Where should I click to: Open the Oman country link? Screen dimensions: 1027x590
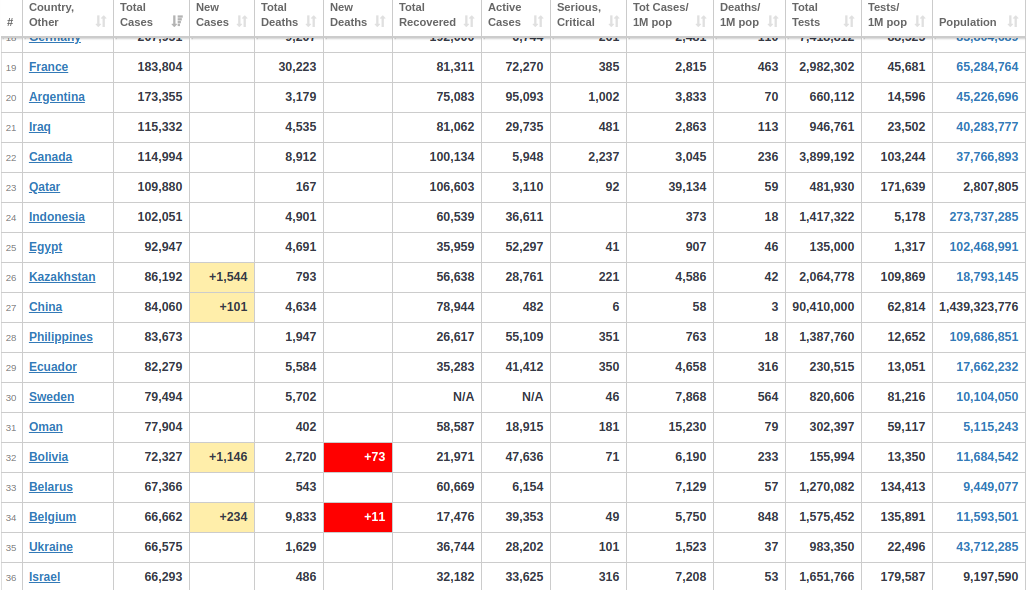46,427
